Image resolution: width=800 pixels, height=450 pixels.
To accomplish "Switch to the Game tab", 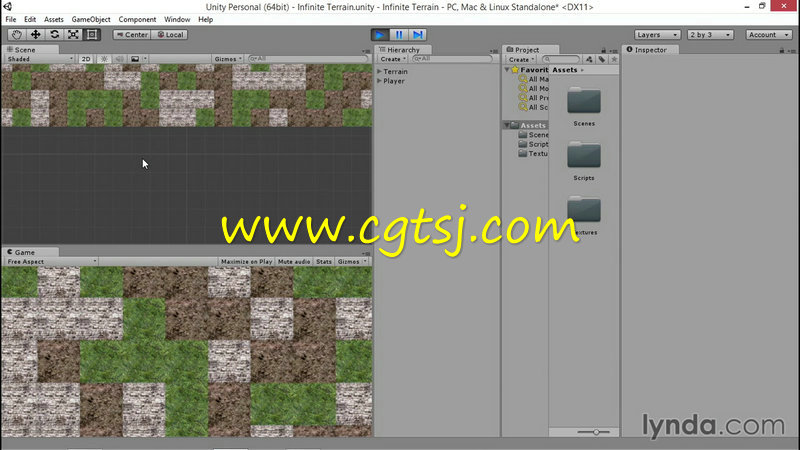I will point(30,252).
